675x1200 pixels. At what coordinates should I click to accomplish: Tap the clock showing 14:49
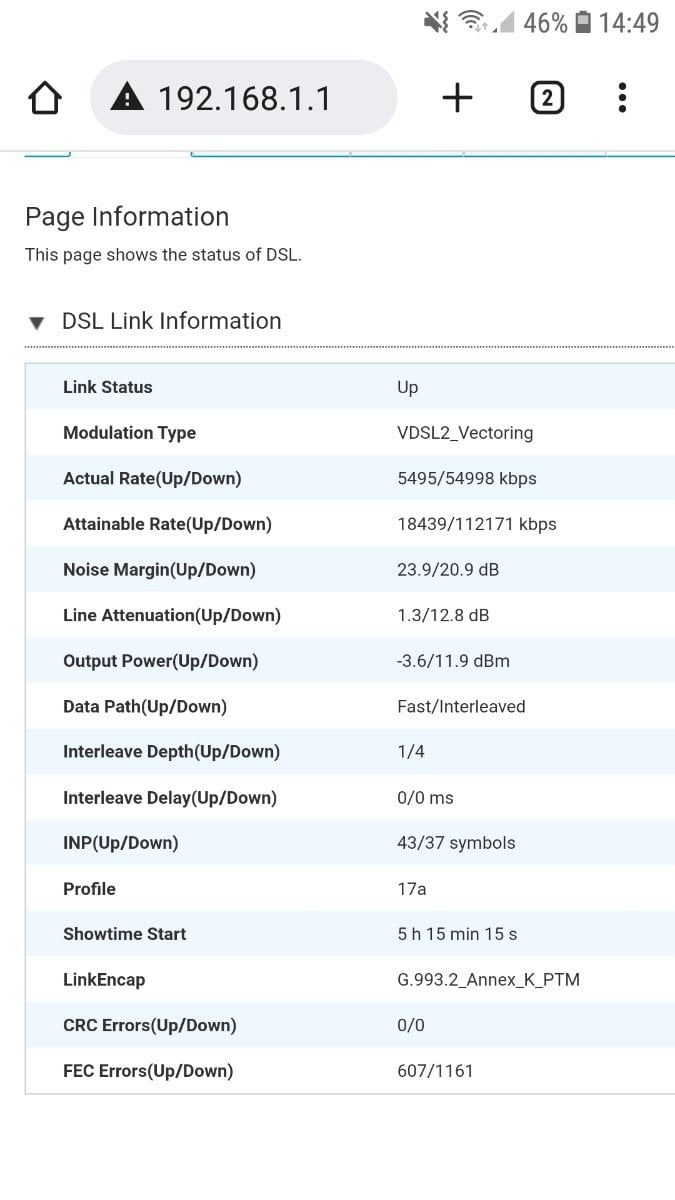(629, 22)
